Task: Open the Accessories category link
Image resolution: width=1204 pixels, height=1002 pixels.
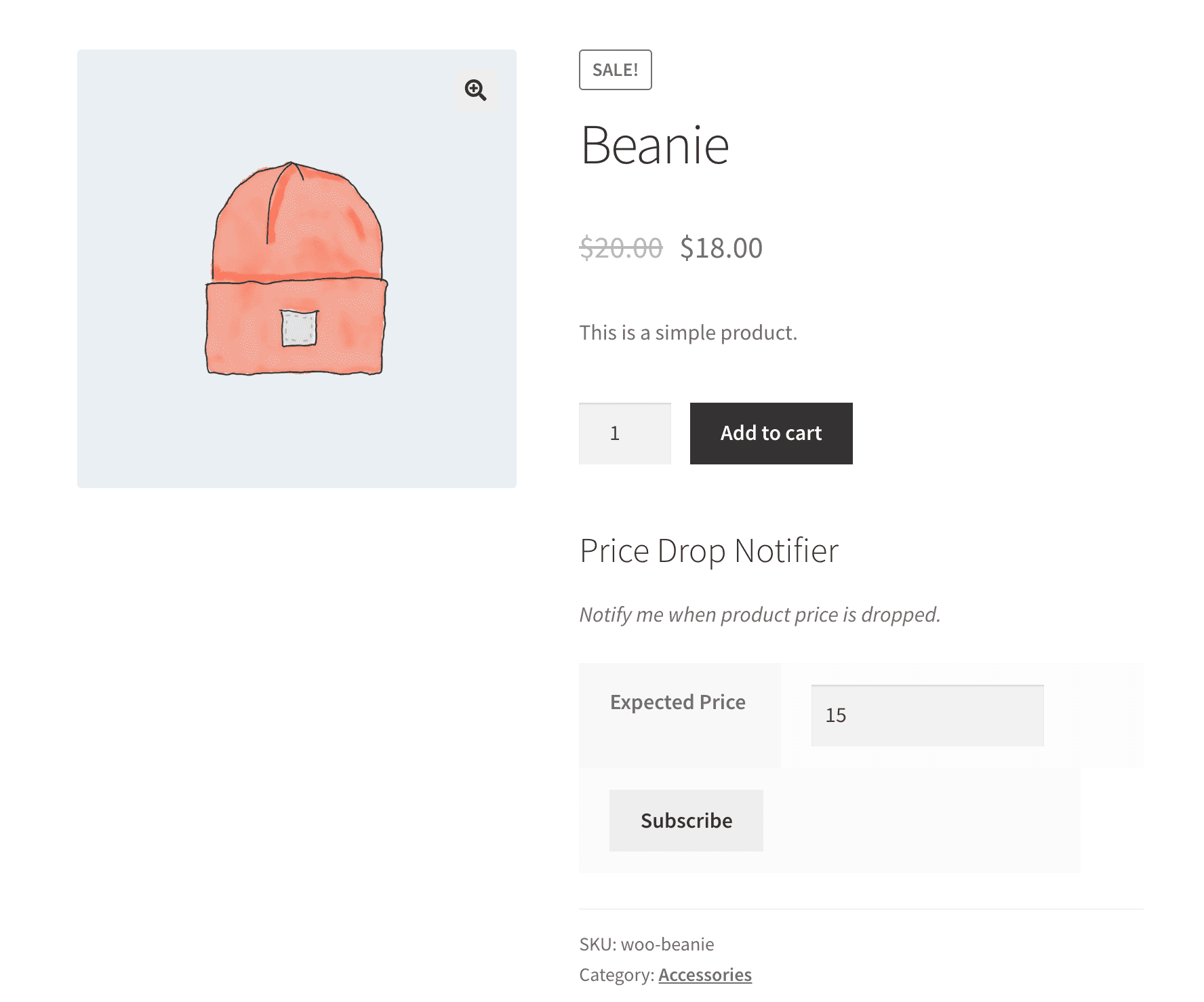Action: [x=705, y=975]
